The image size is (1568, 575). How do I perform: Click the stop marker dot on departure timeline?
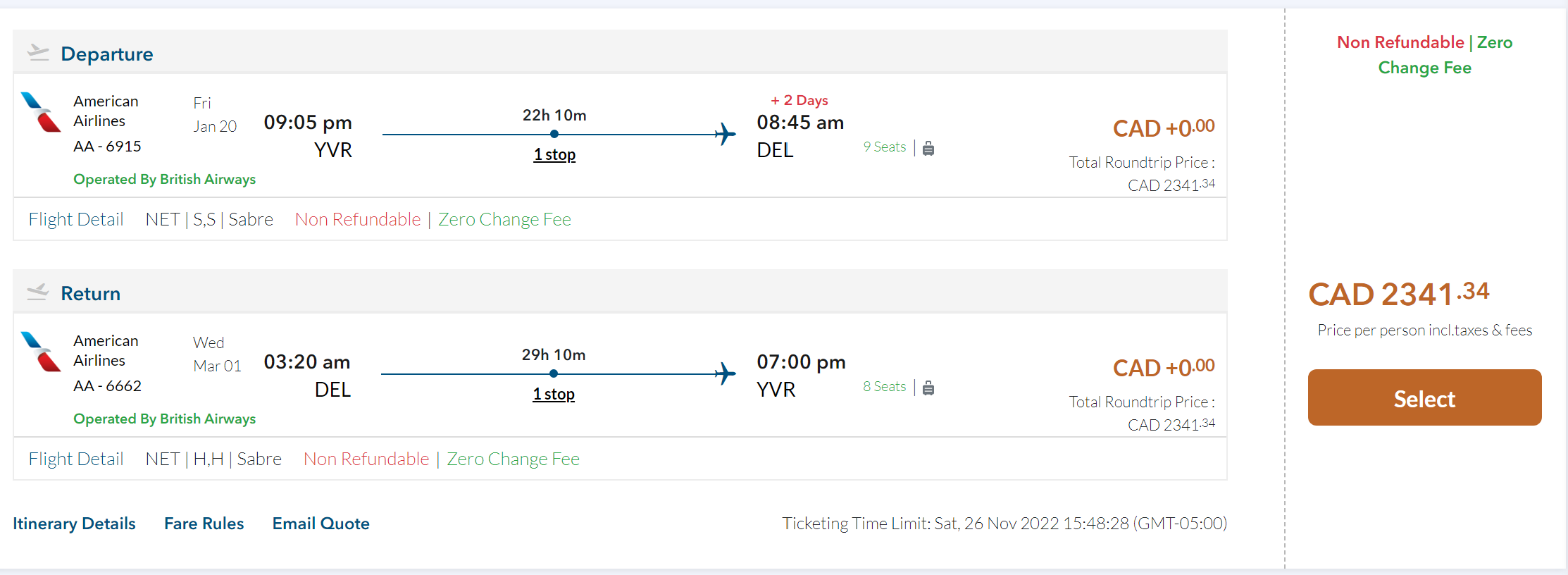coord(554,134)
